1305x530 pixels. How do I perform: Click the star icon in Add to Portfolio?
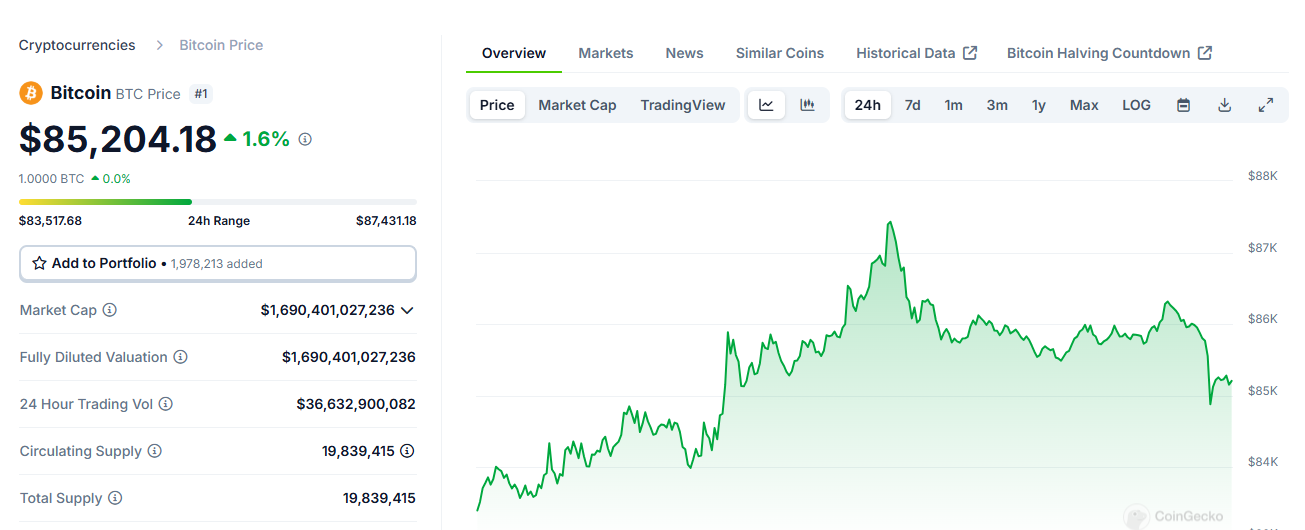(x=39, y=263)
